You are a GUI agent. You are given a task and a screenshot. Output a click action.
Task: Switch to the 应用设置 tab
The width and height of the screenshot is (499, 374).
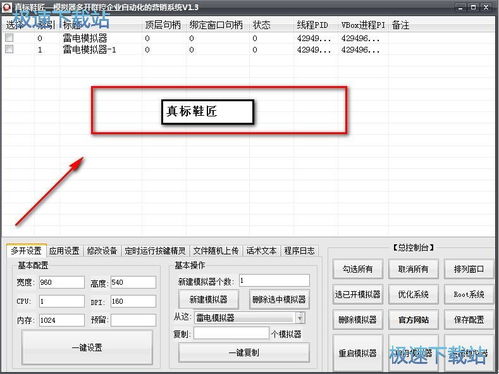click(64, 251)
